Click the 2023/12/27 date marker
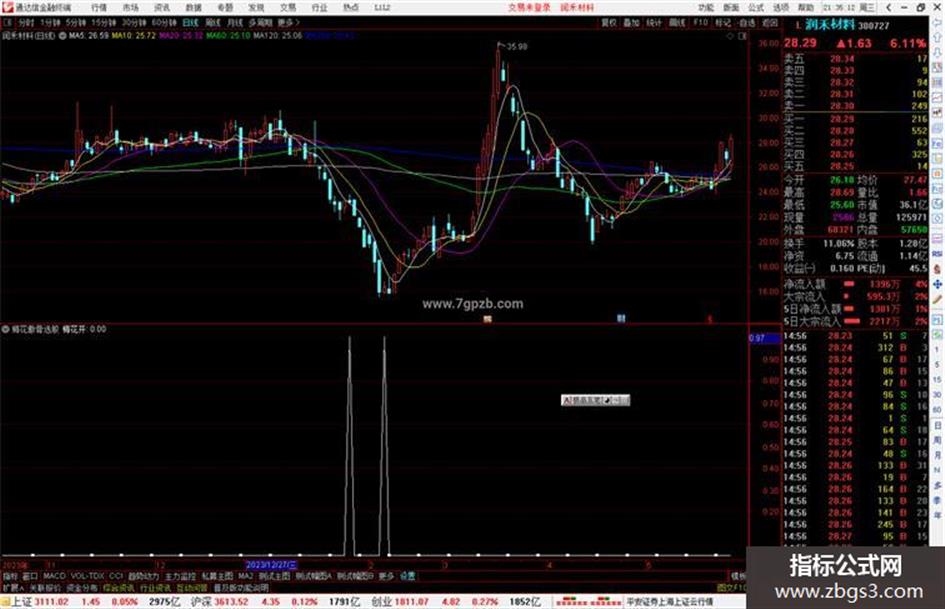This screenshot has height=609, width=945. [x=271, y=566]
